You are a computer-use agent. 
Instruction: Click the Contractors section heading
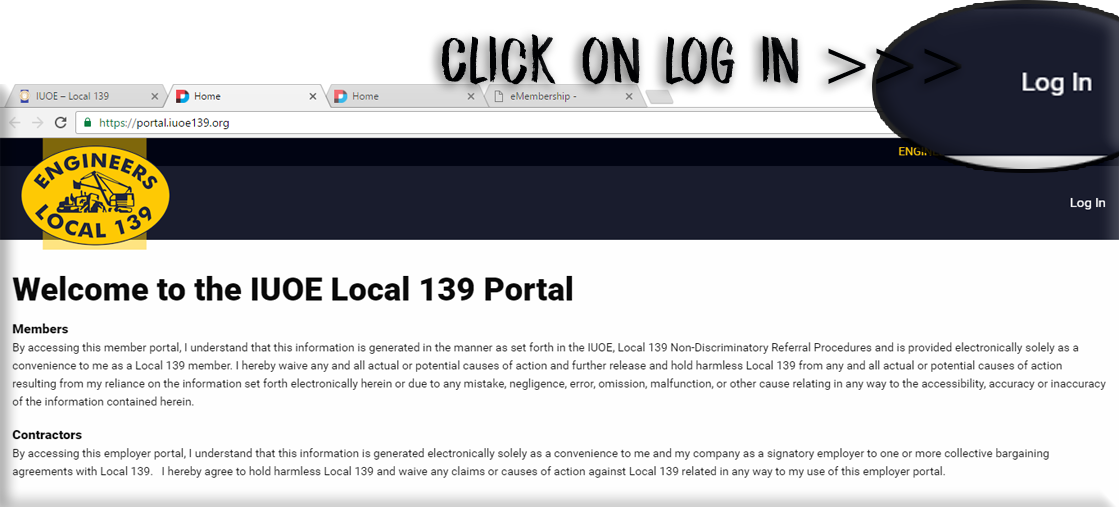[x=47, y=435]
